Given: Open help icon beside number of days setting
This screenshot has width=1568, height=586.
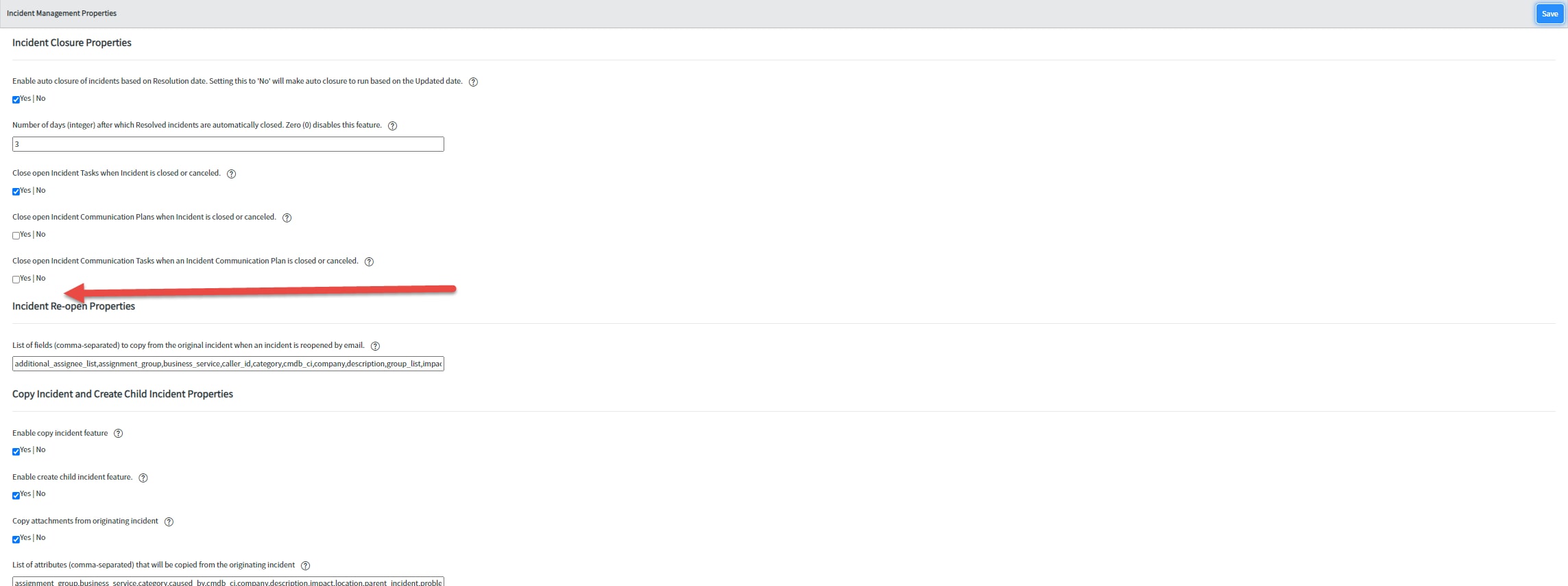Looking at the screenshot, I should 393,126.
